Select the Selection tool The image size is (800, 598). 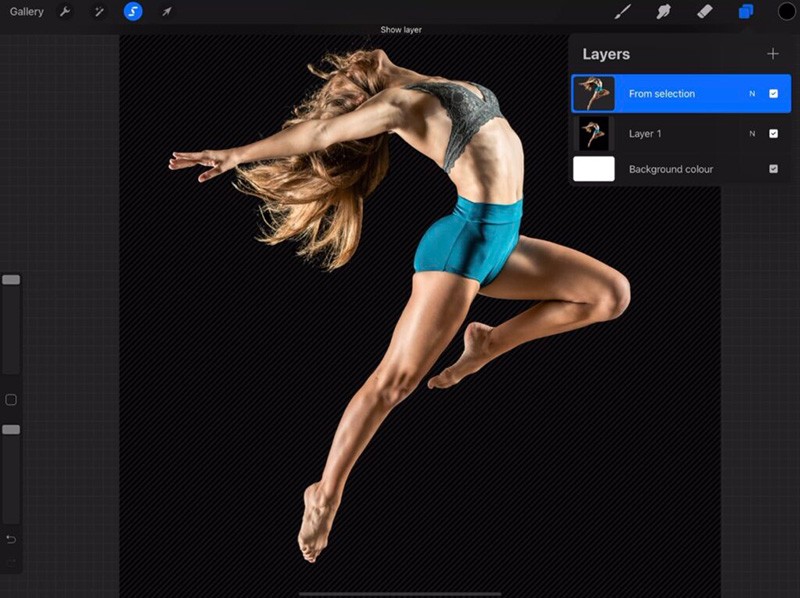coord(133,12)
